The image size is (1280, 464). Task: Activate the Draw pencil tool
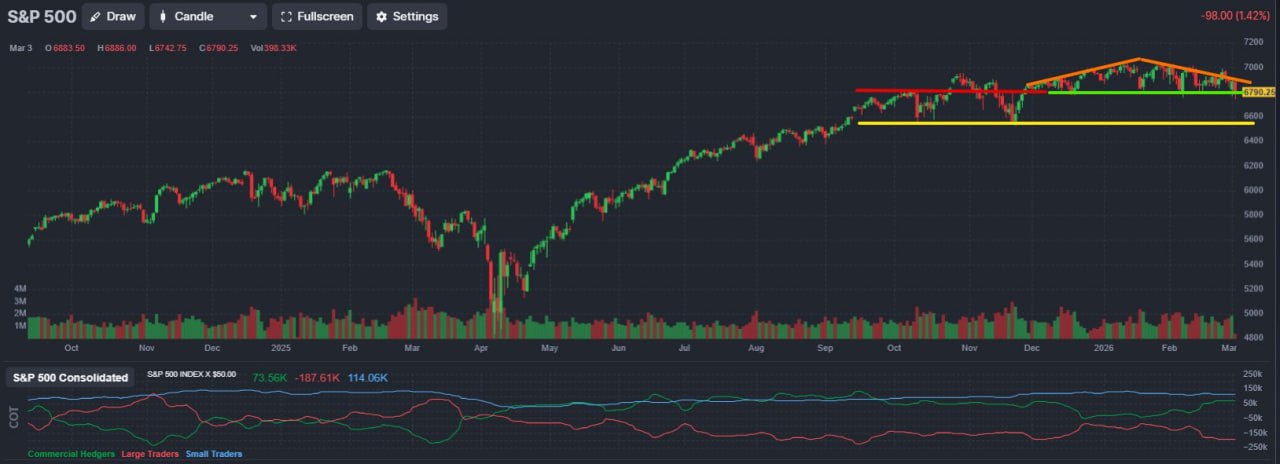pyautogui.click(x=113, y=17)
